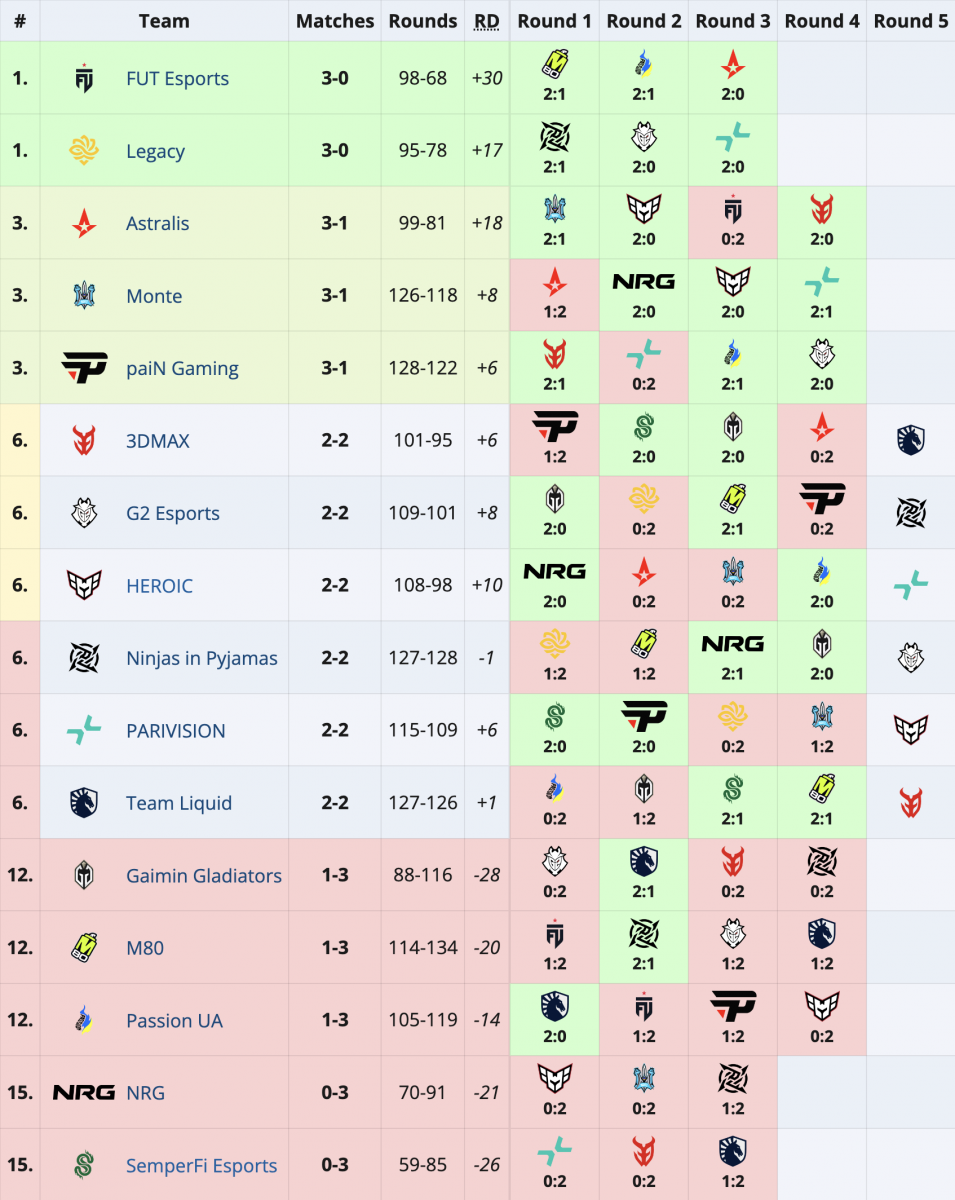
Task: Select the G2 Esports logo in the Team column
Action: pos(84,513)
